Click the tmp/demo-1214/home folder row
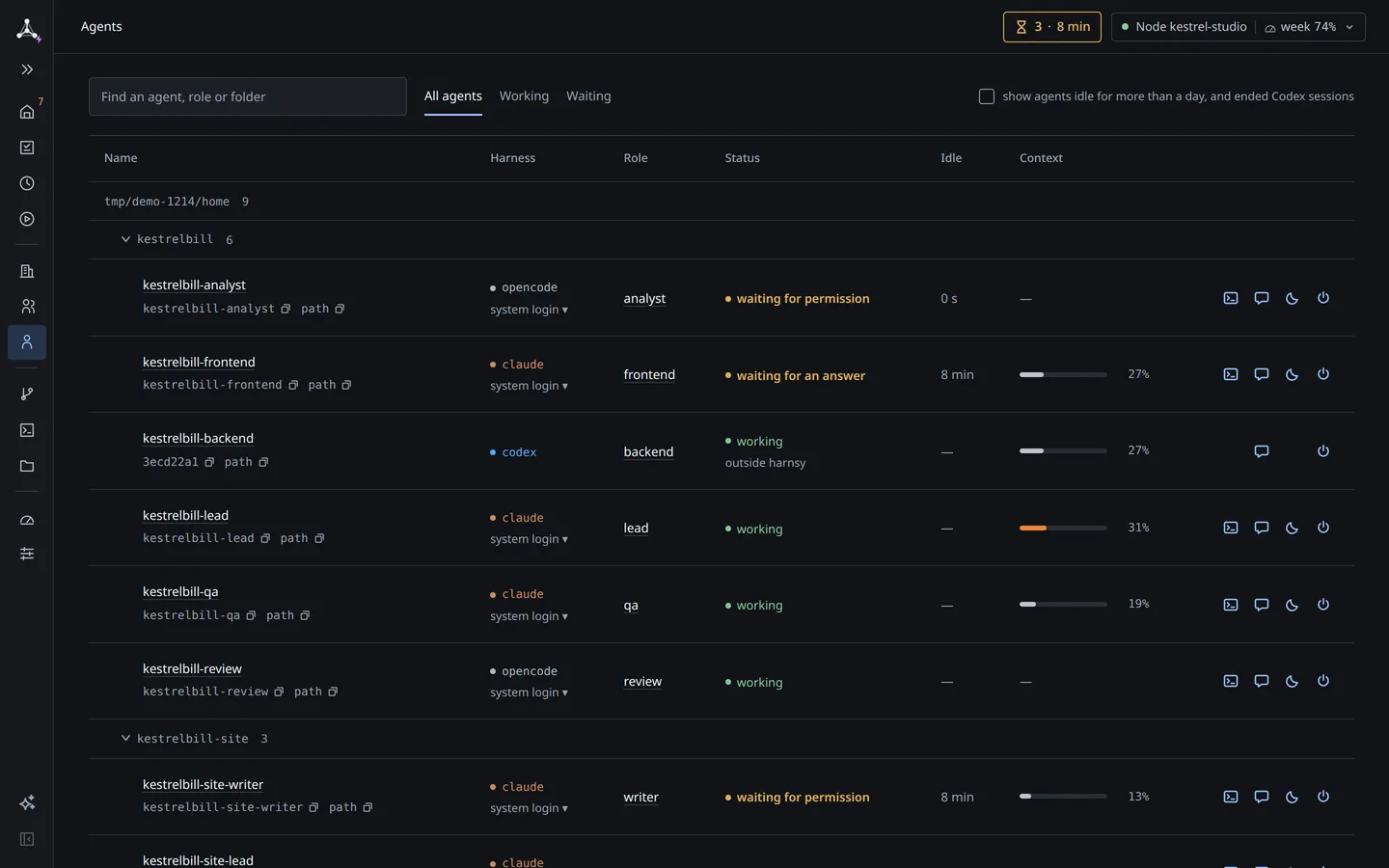 pyautogui.click(x=722, y=202)
